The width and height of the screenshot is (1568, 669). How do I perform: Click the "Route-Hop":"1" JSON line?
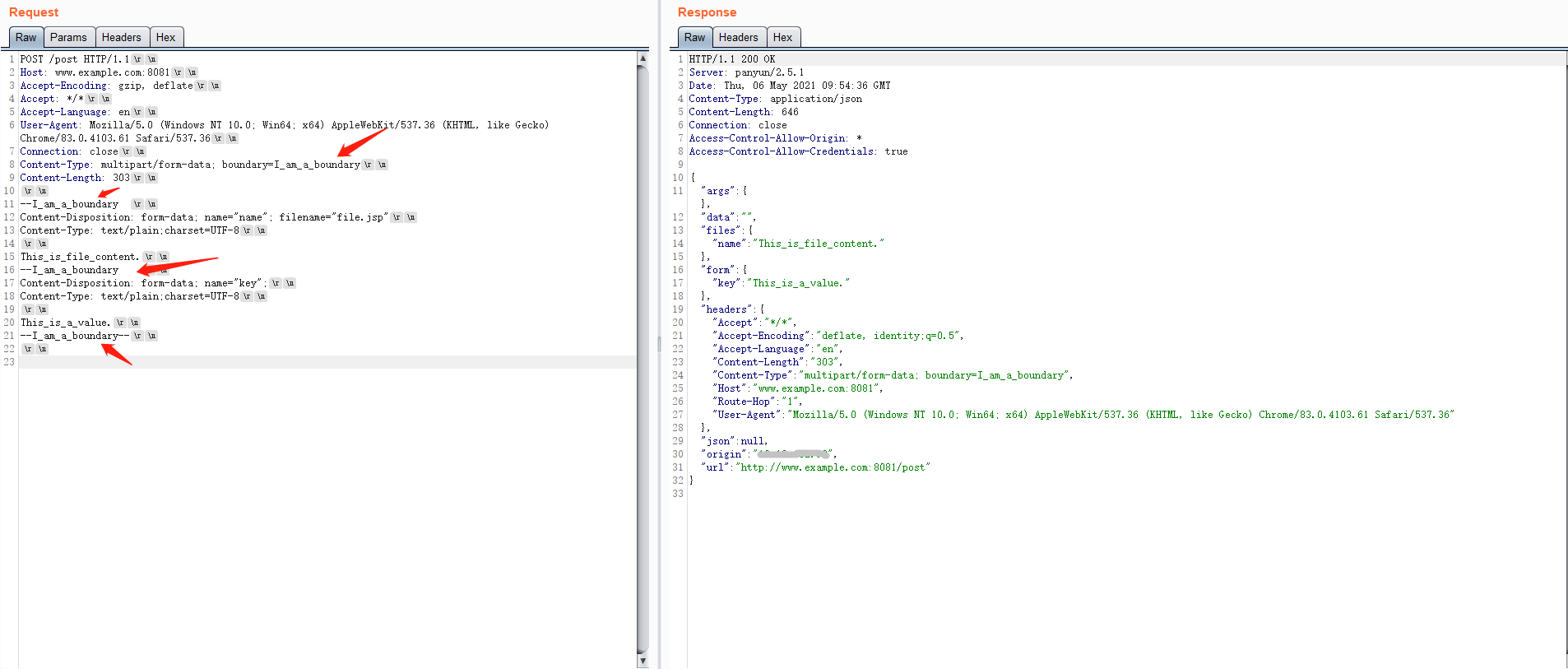pos(757,402)
